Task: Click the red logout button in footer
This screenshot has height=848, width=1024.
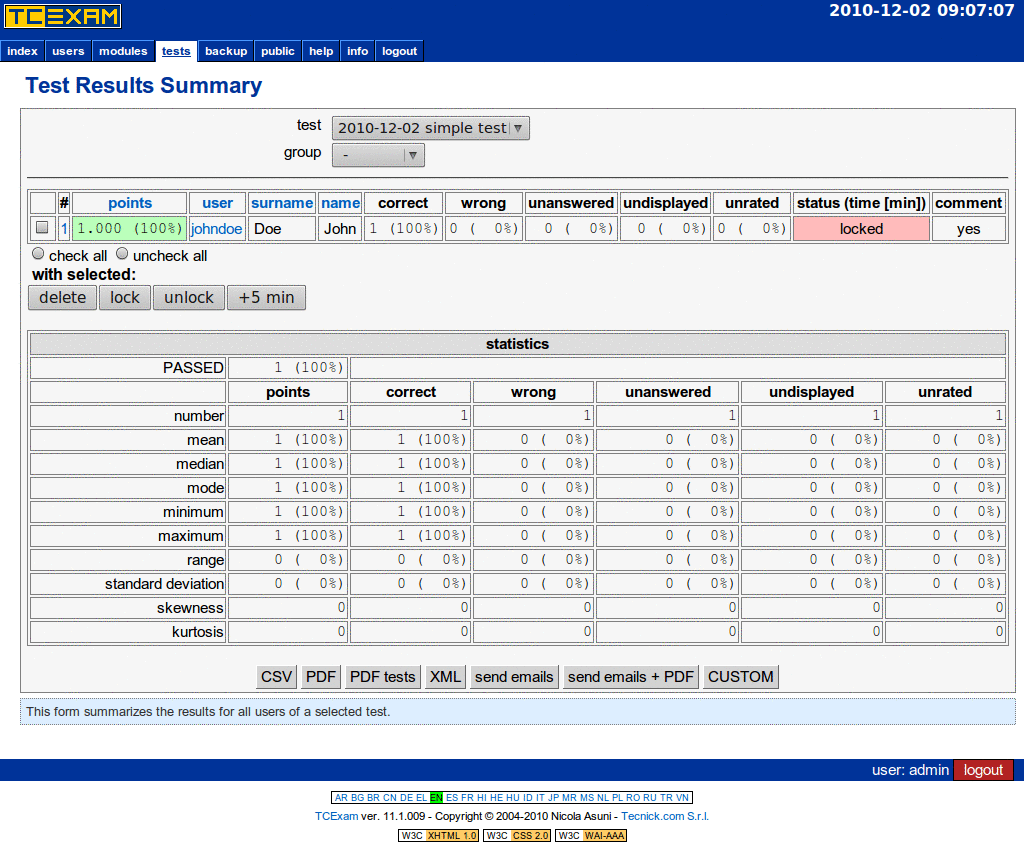Action: 983,770
